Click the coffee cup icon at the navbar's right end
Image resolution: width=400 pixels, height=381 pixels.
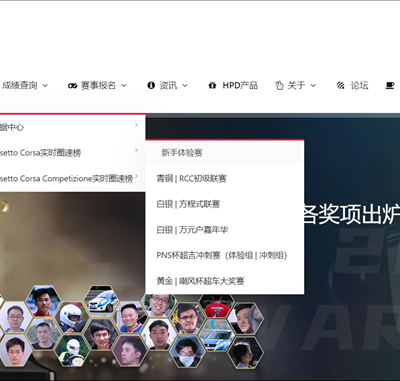(x=390, y=85)
